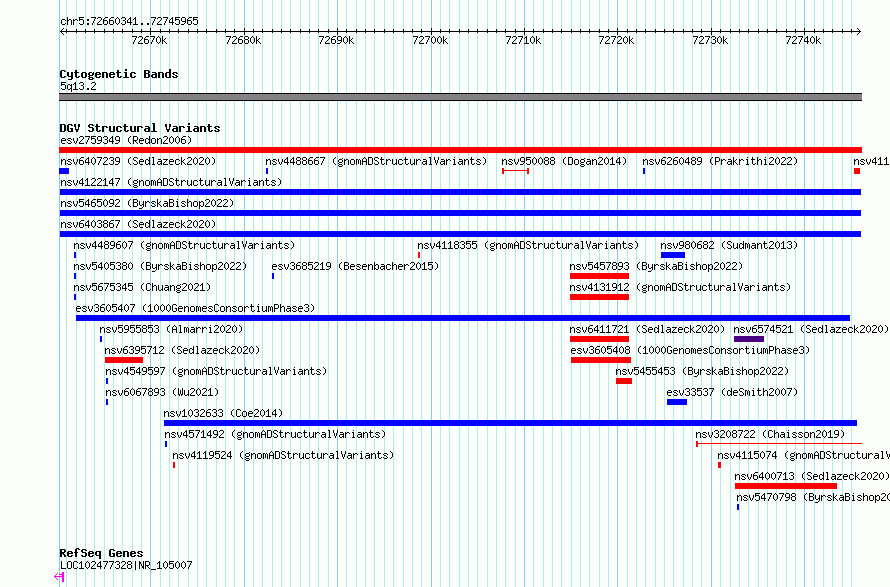890x587 pixels.
Task: Select the blue nsv980682 variant bar
Action: (x=673, y=255)
